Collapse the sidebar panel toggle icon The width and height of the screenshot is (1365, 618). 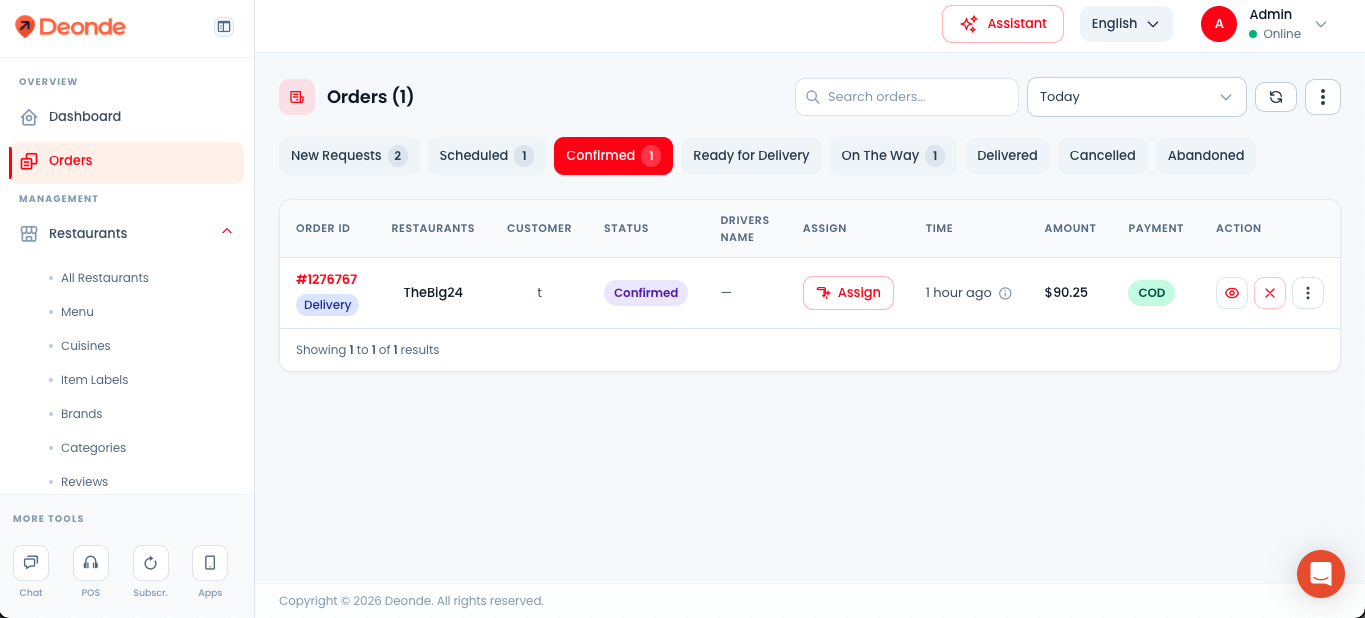224,27
